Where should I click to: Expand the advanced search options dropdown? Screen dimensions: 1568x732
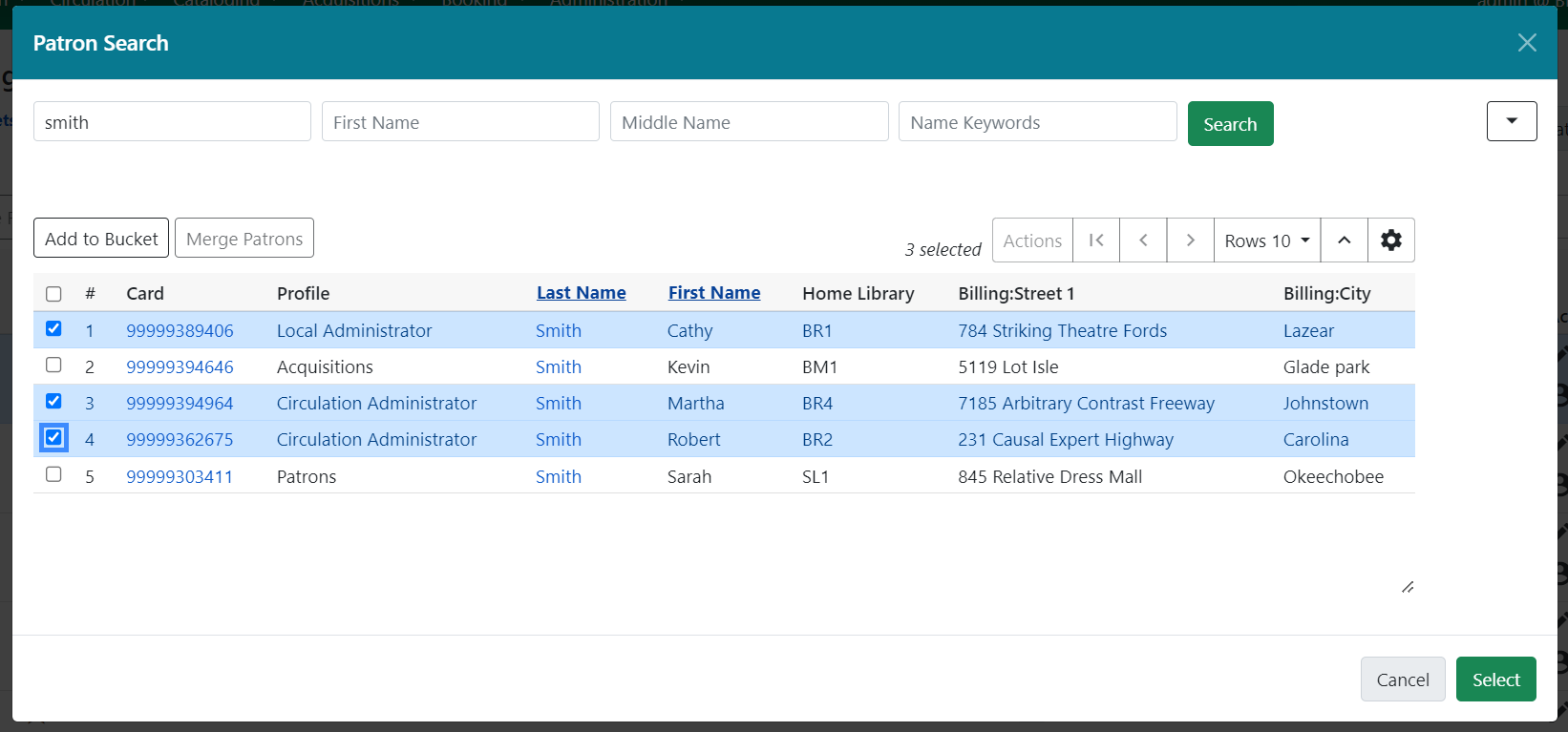[x=1511, y=121]
